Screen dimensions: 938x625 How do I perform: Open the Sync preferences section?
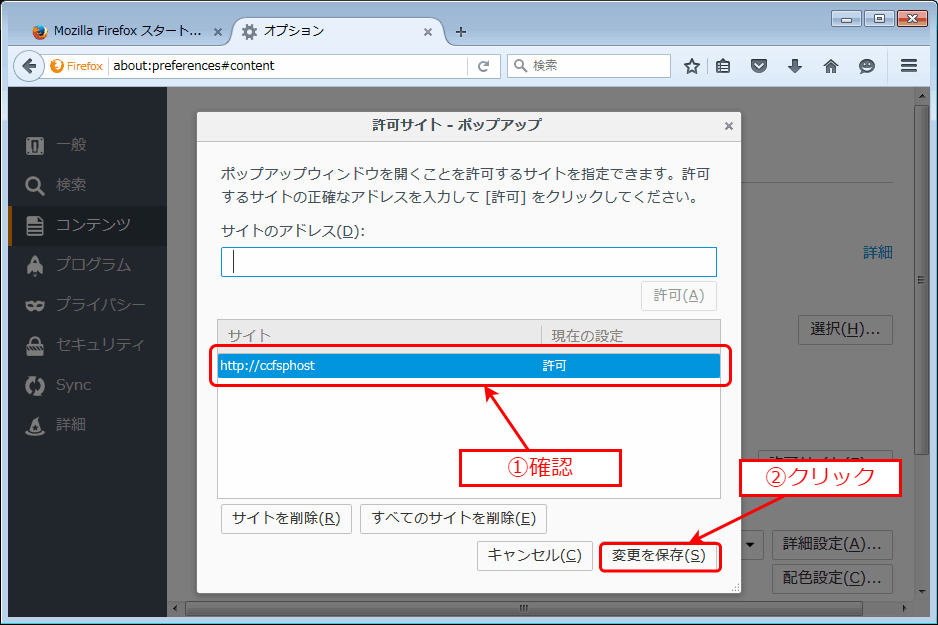click(88, 385)
